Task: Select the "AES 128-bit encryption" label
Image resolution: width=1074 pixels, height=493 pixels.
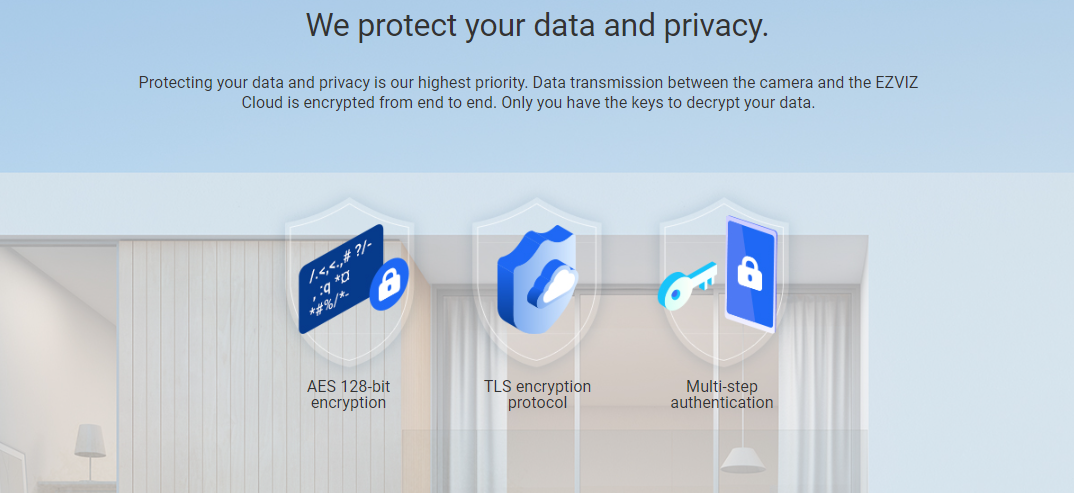Action: pos(347,394)
